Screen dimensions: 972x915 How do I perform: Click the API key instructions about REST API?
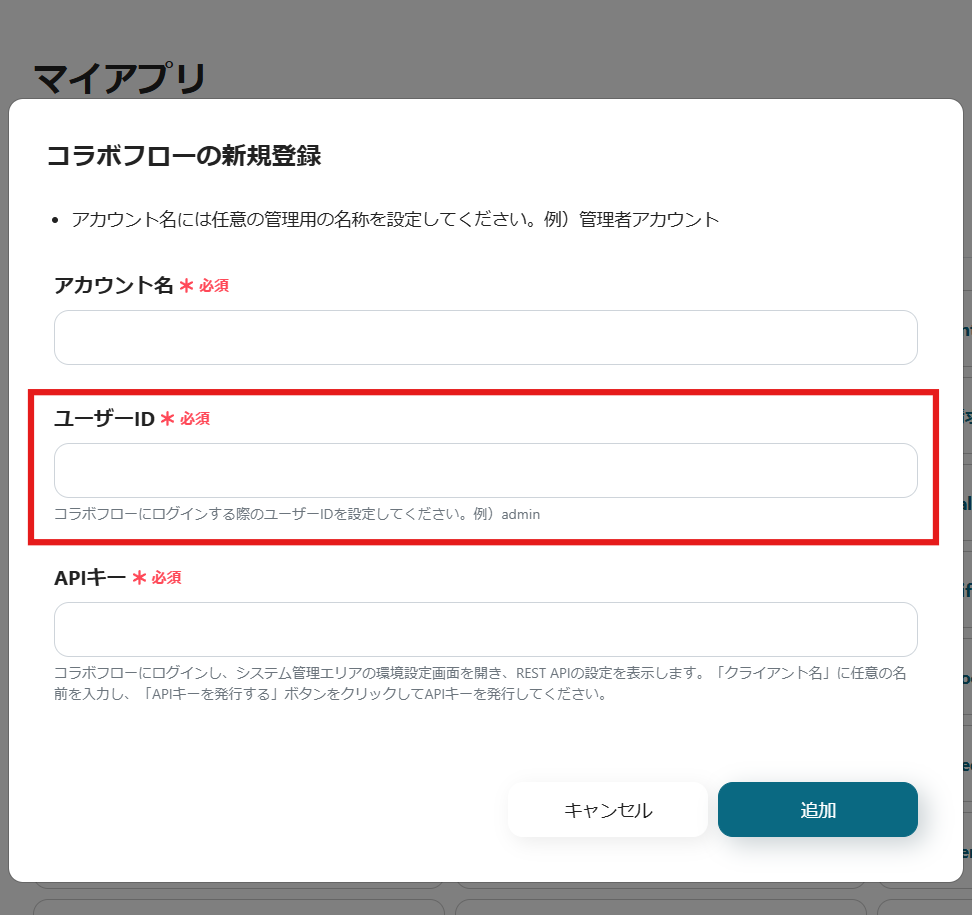point(480,683)
